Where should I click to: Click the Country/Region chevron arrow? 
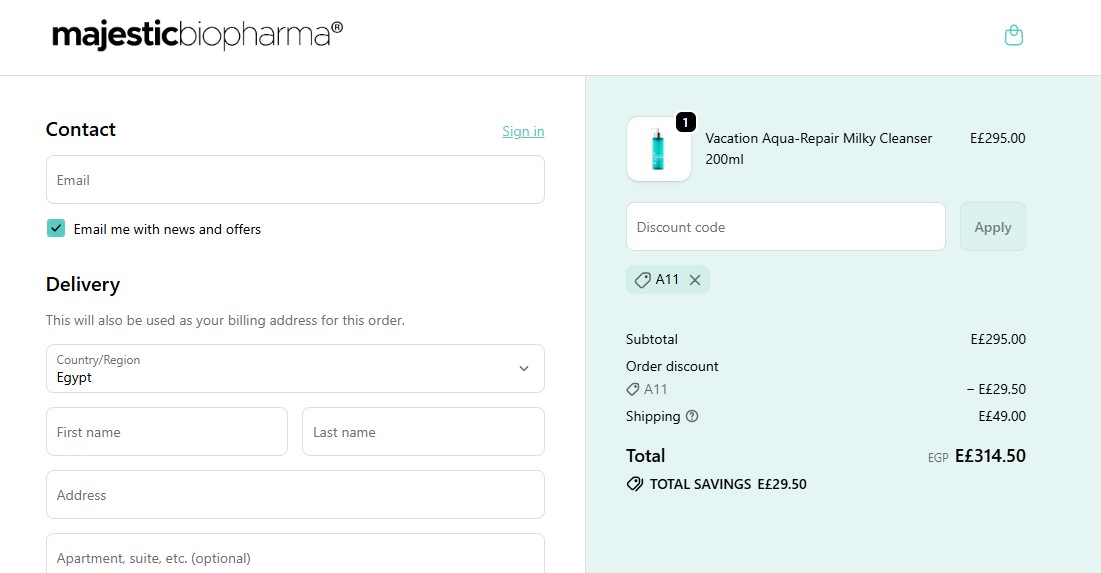pyautogui.click(x=523, y=369)
